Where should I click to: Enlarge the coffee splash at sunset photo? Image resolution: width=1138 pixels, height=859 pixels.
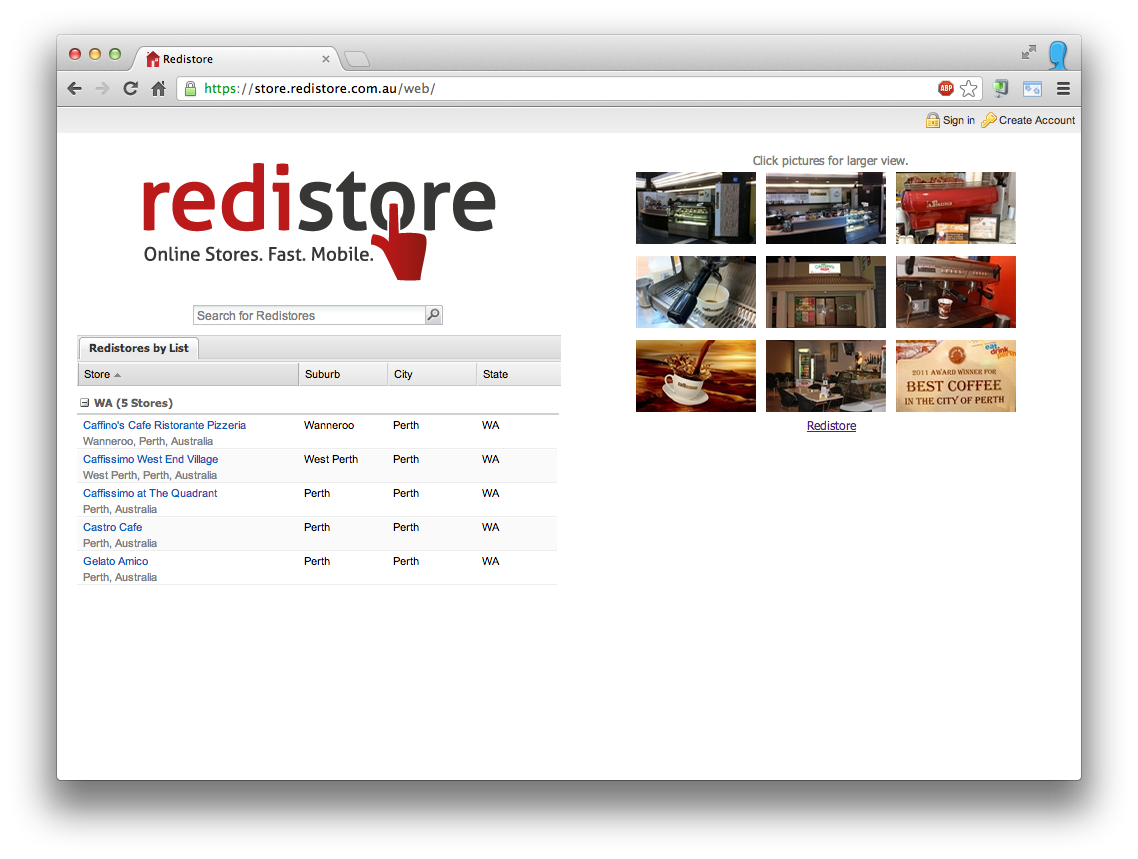(695, 376)
